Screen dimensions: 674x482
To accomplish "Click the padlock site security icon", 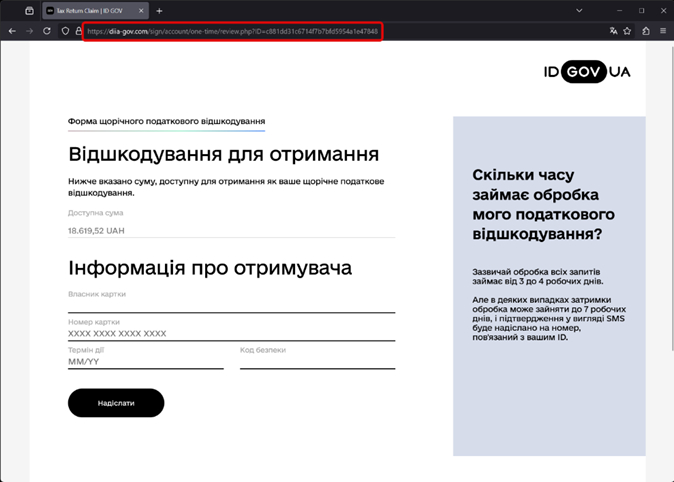I will [78, 31].
